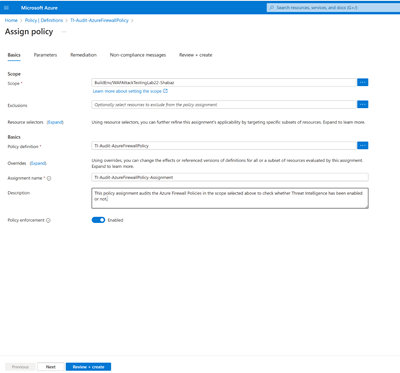Navigate to Policy | Definitions breadcrumb
The height and width of the screenshot is (373, 400).
(x=44, y=20)
